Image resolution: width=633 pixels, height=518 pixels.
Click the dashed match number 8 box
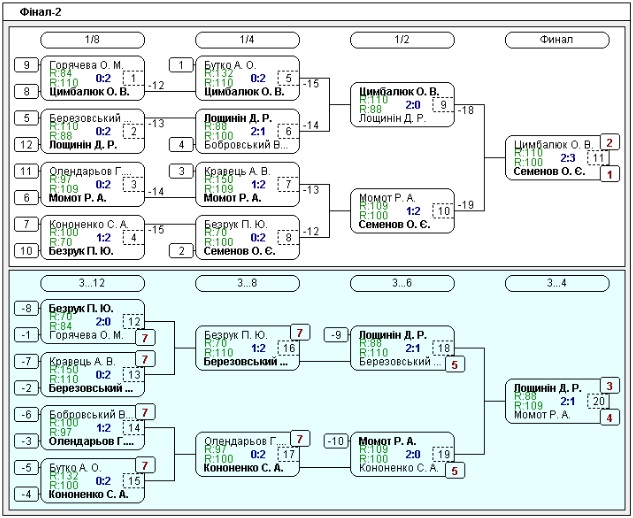coord(288,237)
